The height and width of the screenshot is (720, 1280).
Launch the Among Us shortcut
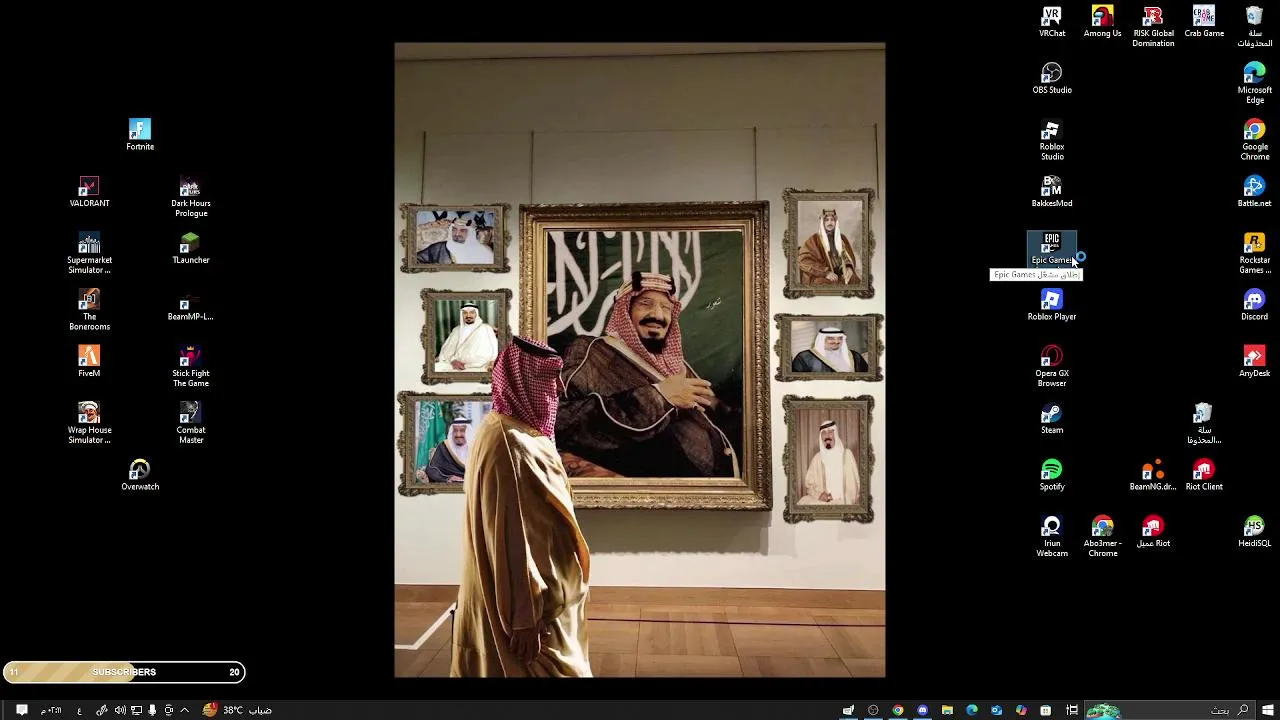[x=1102, y=22]
